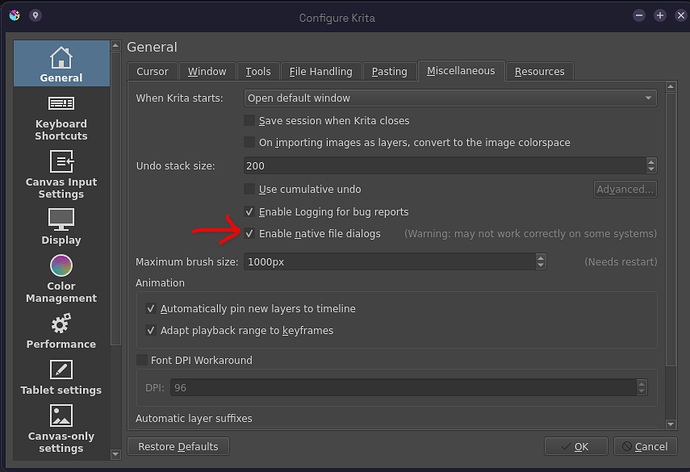Open the Keyboard Shortcuts settings page
Viewport: 690px width, 472px height.
point(61,118)
